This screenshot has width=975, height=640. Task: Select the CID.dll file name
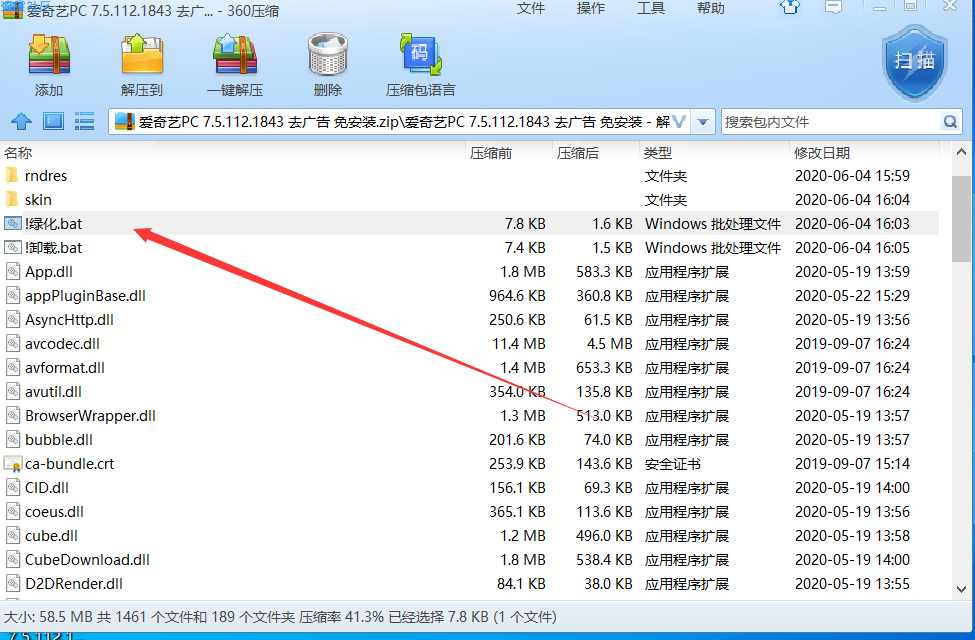click(x=47, y=488)
